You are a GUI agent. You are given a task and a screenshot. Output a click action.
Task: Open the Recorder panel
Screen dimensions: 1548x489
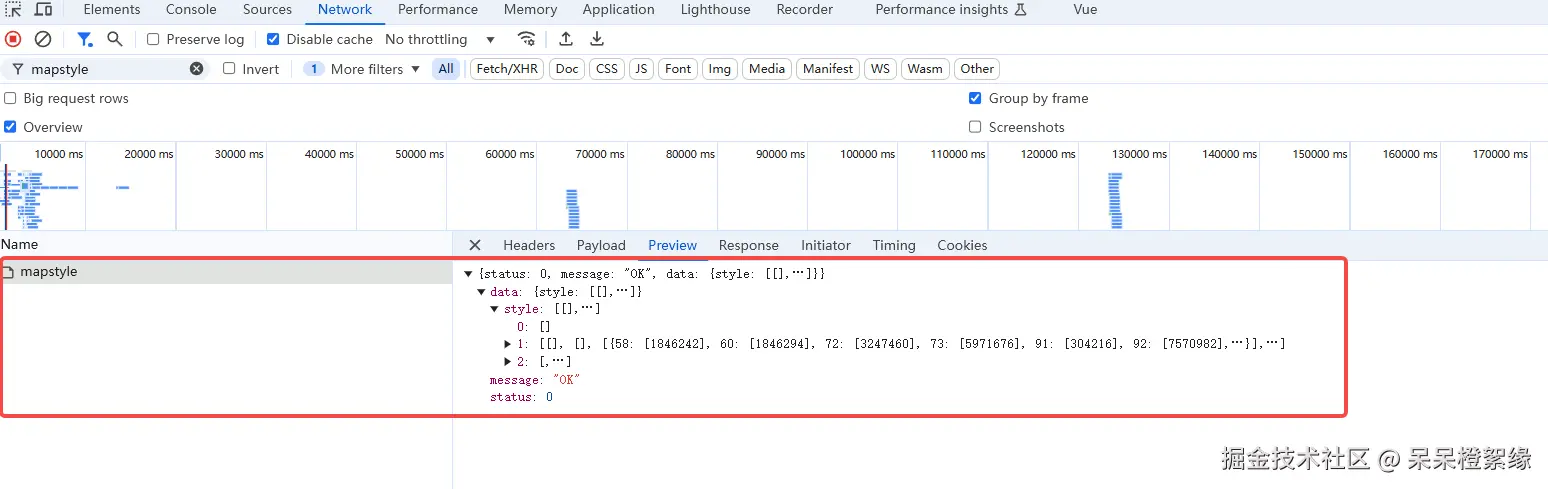click(805, 9)
